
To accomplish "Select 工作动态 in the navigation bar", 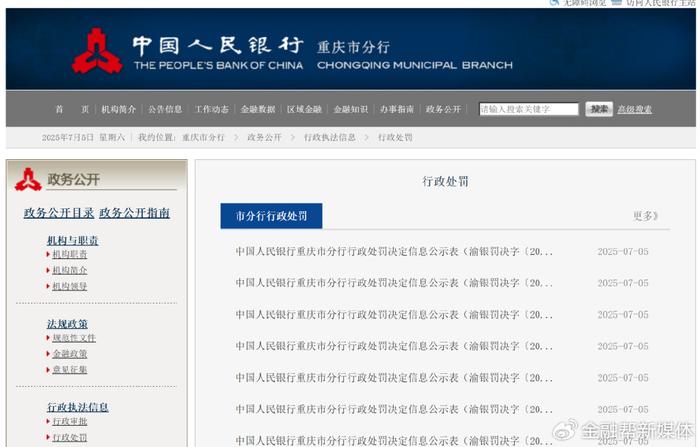I will coord(212,109).
